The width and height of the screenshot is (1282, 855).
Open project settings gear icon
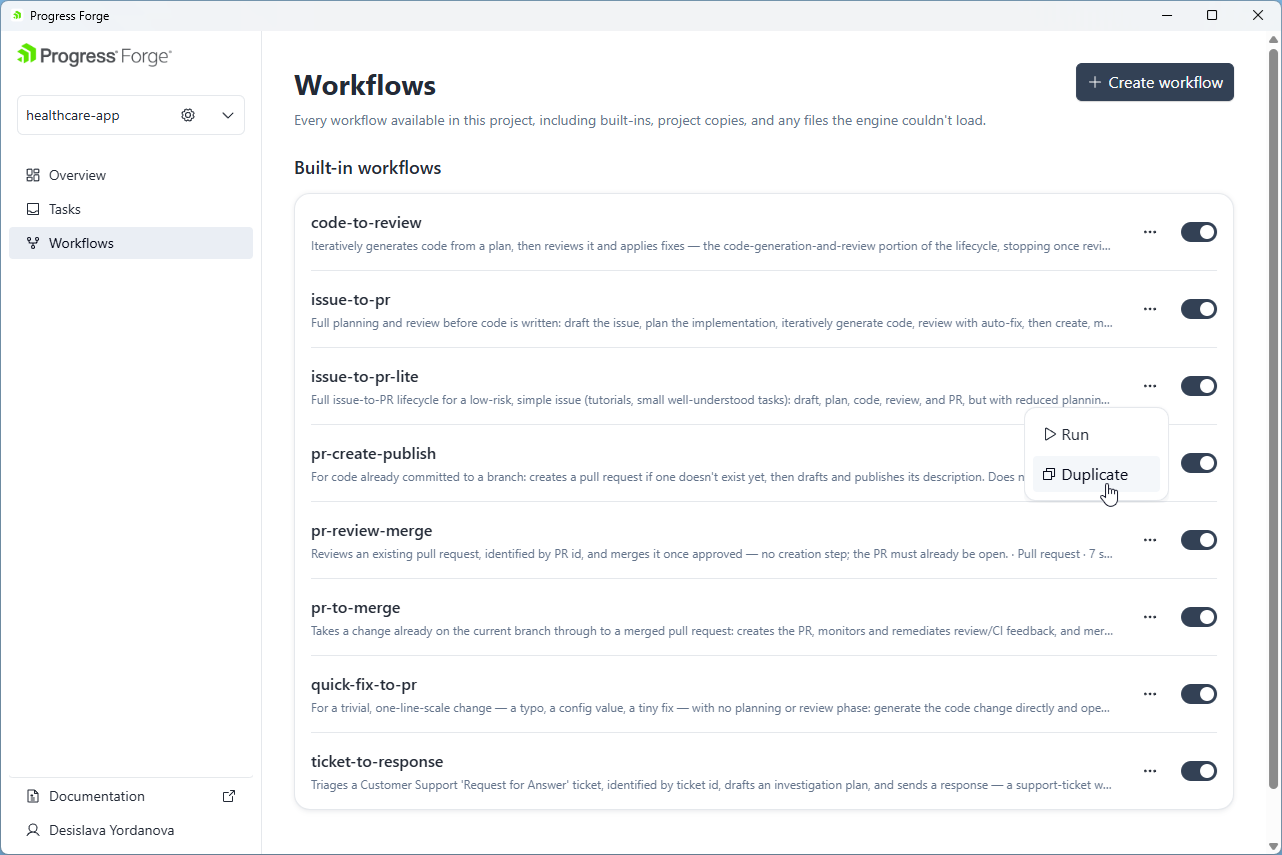tap(188, 115)
